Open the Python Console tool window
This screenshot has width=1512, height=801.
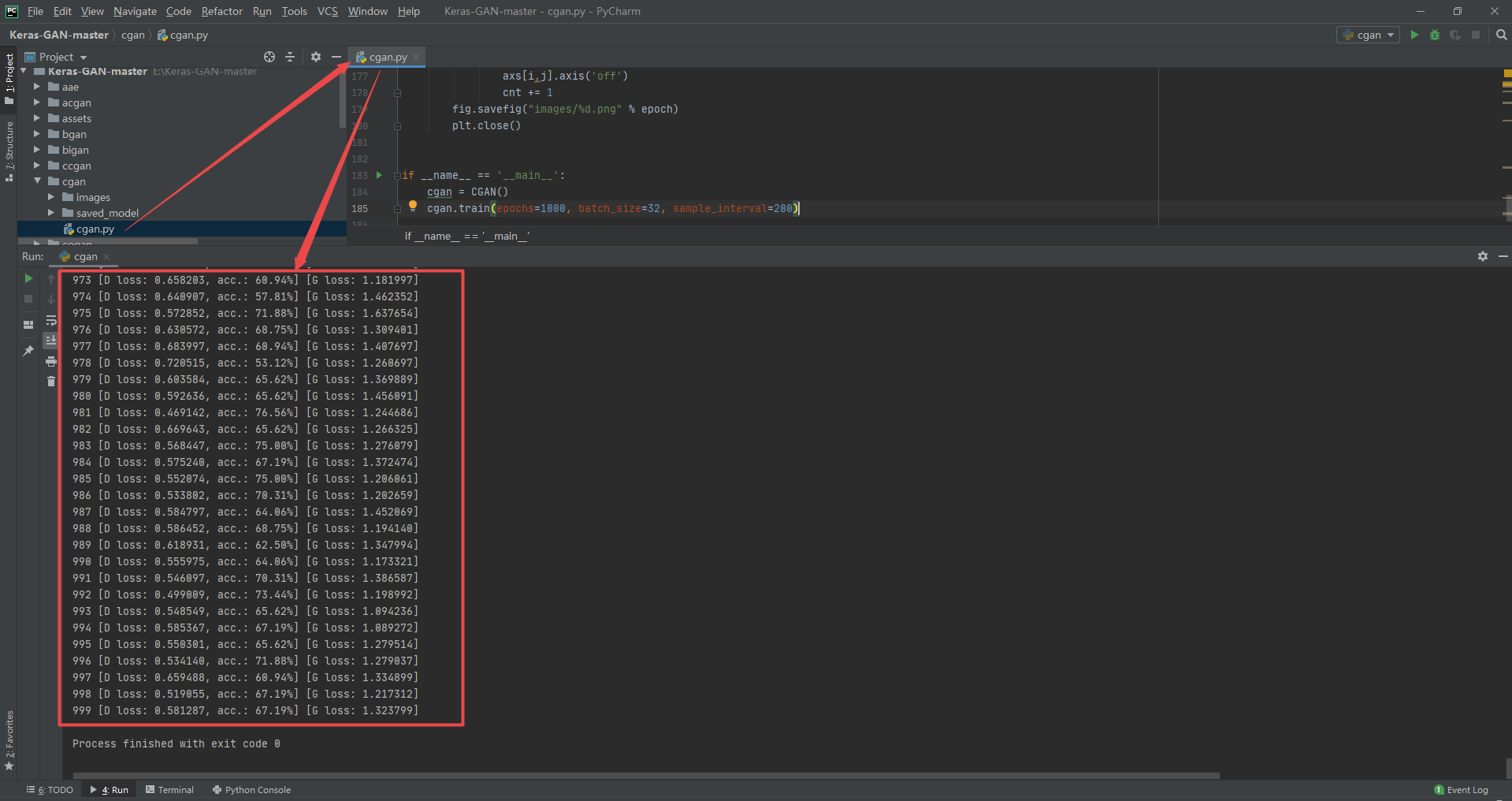(x=251, y=790)
